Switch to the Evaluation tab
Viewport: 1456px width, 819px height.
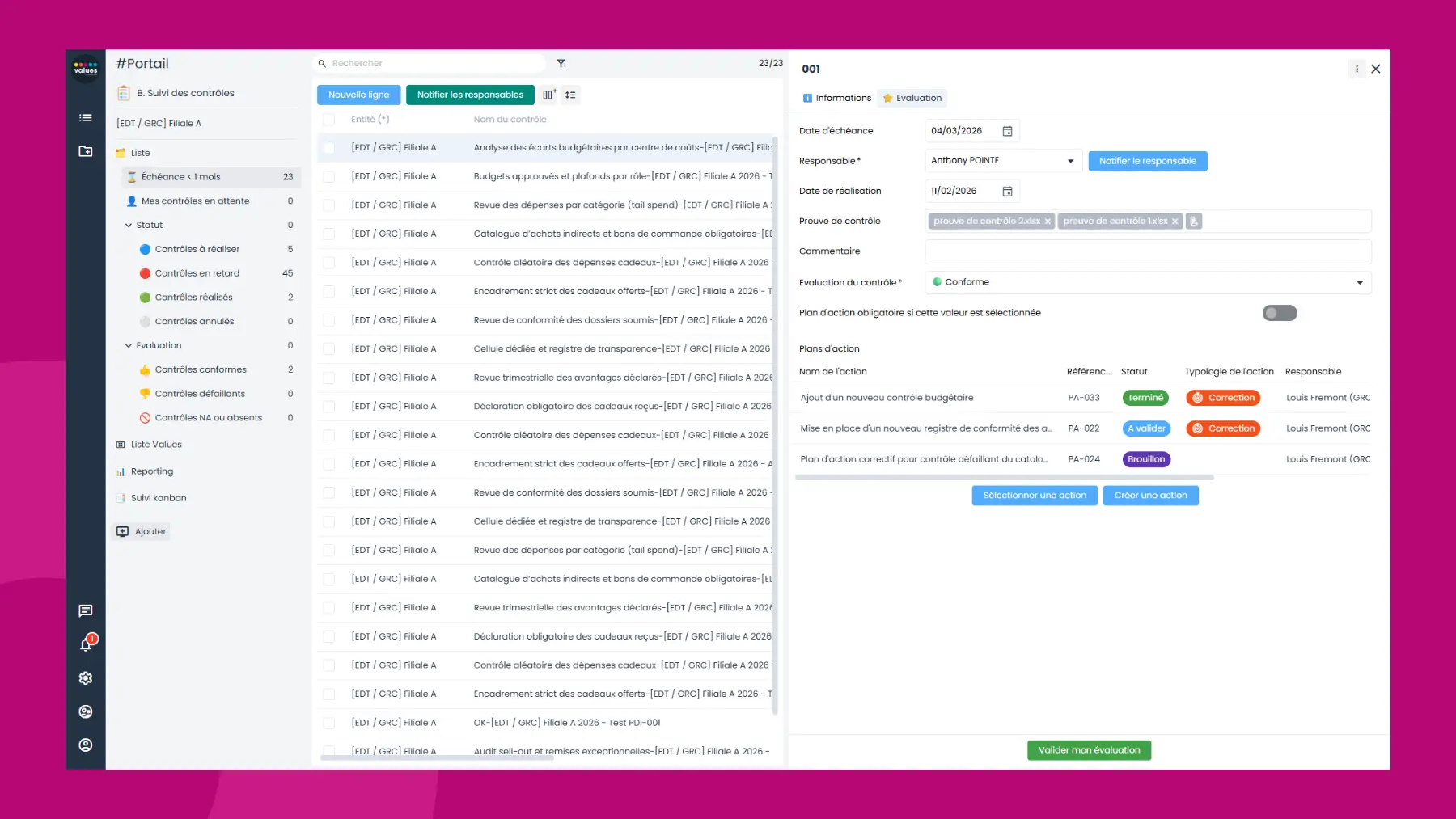912,98
